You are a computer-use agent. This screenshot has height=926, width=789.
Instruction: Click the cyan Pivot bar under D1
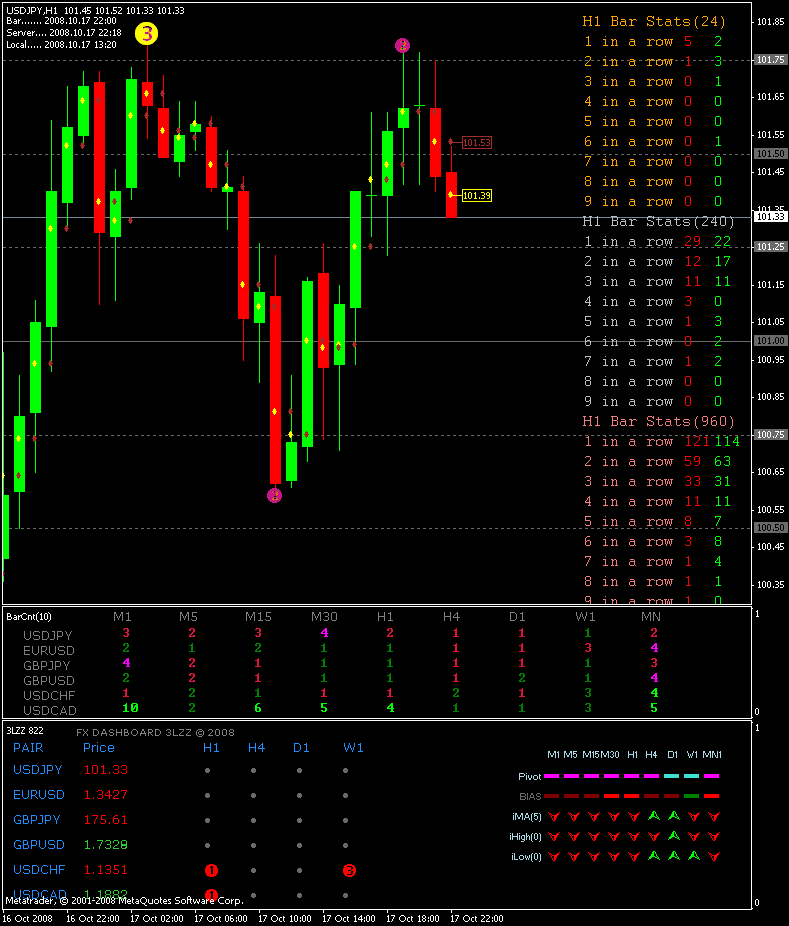pyautogui.click(x=671, y=776)
